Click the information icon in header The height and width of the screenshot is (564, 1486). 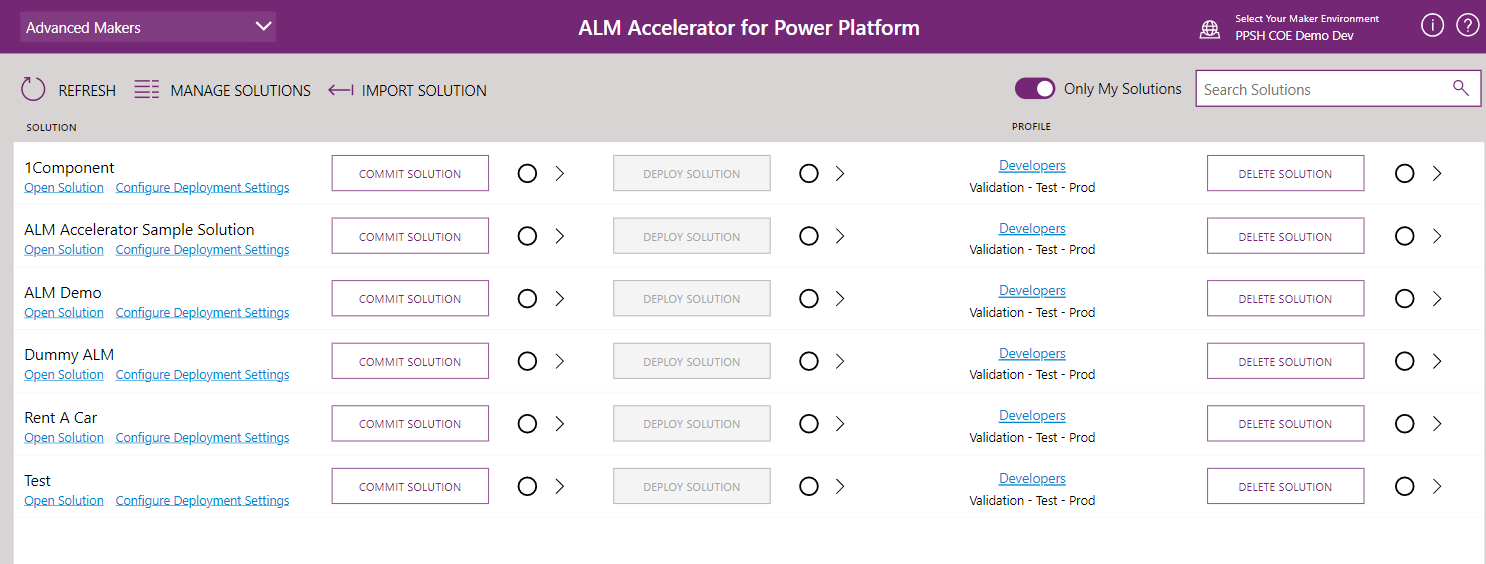click(1432, 26)
